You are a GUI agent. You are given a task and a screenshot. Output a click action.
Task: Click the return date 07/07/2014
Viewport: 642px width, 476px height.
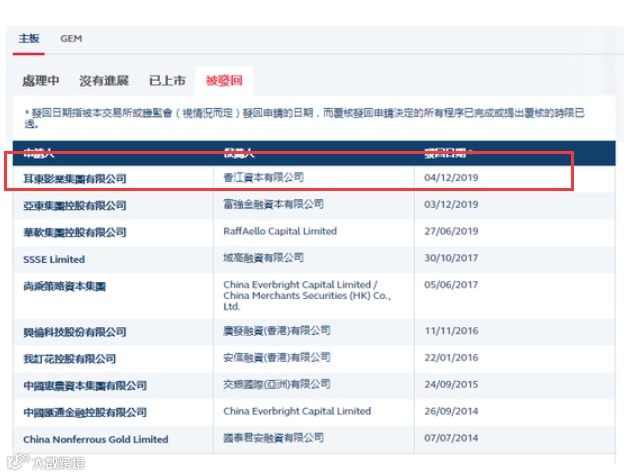pyautogui.click(x=451, y=438)
